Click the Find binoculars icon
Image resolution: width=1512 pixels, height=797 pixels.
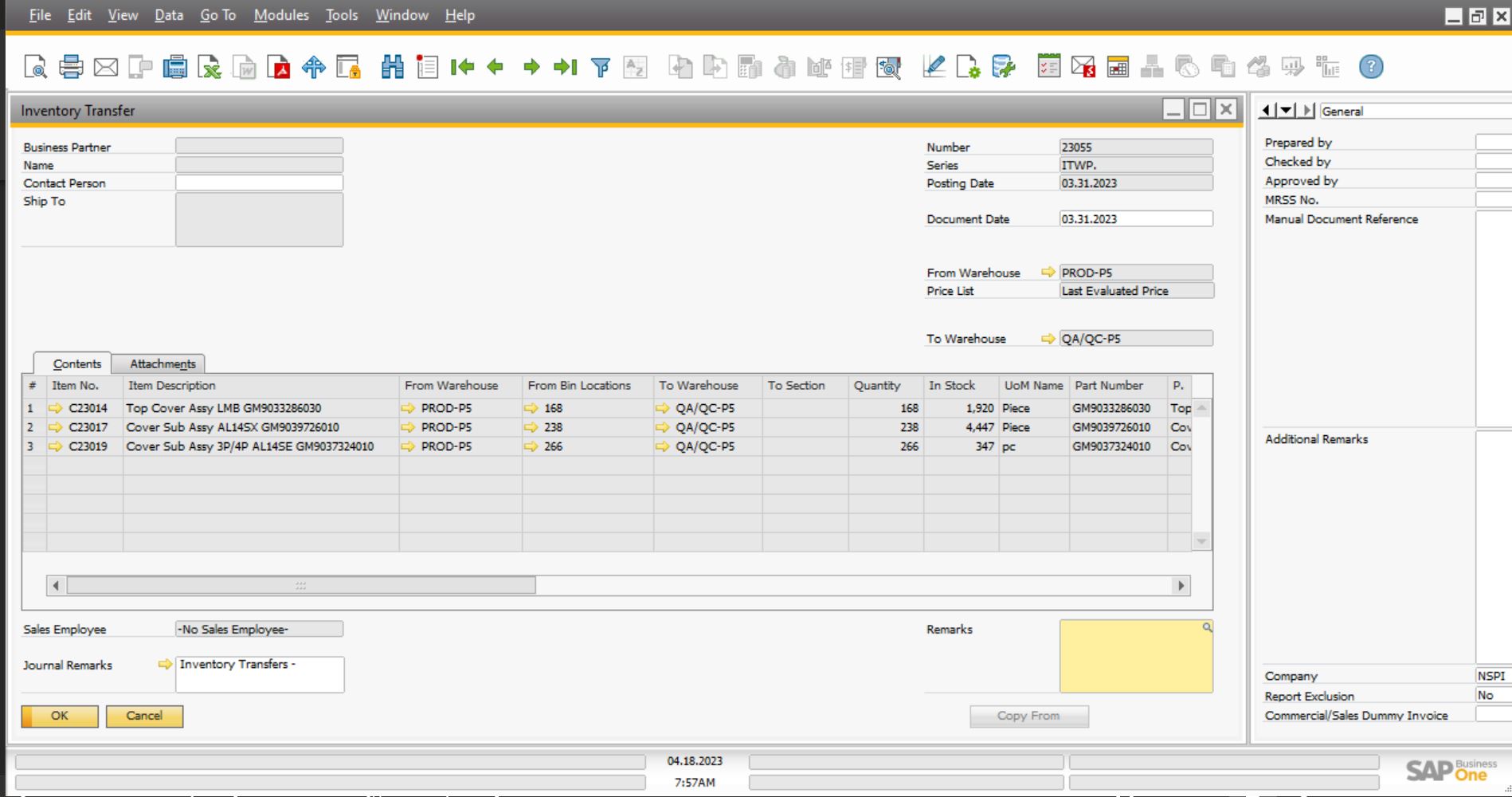[x=392, y=67]
